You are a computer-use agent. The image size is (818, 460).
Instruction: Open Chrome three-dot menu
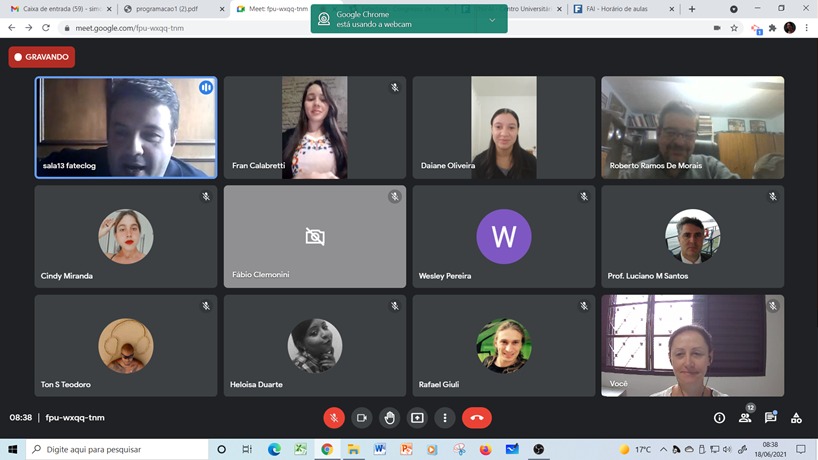coord(807,28)
